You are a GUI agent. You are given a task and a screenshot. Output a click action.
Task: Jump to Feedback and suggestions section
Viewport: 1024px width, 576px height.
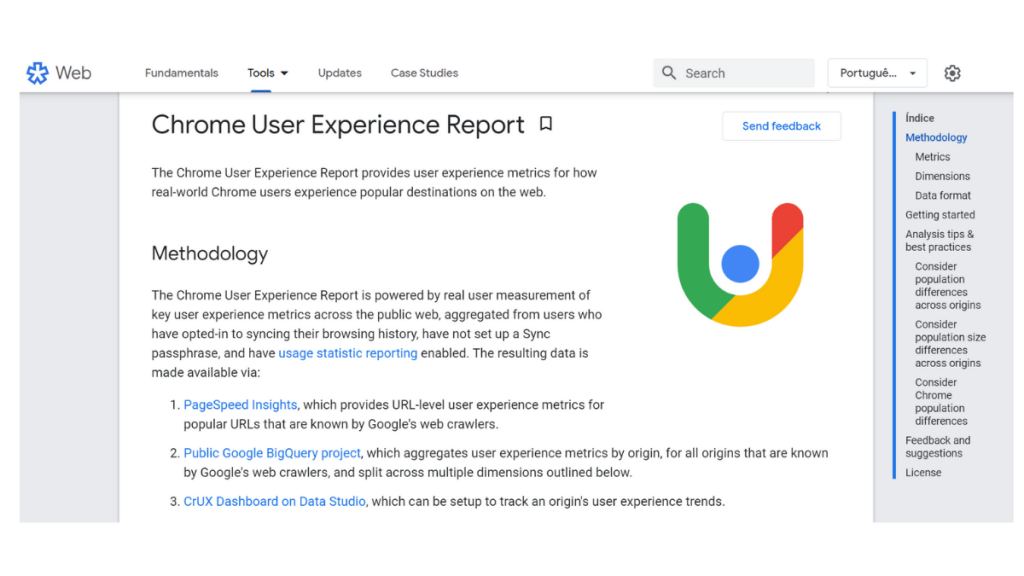point(938,447)
